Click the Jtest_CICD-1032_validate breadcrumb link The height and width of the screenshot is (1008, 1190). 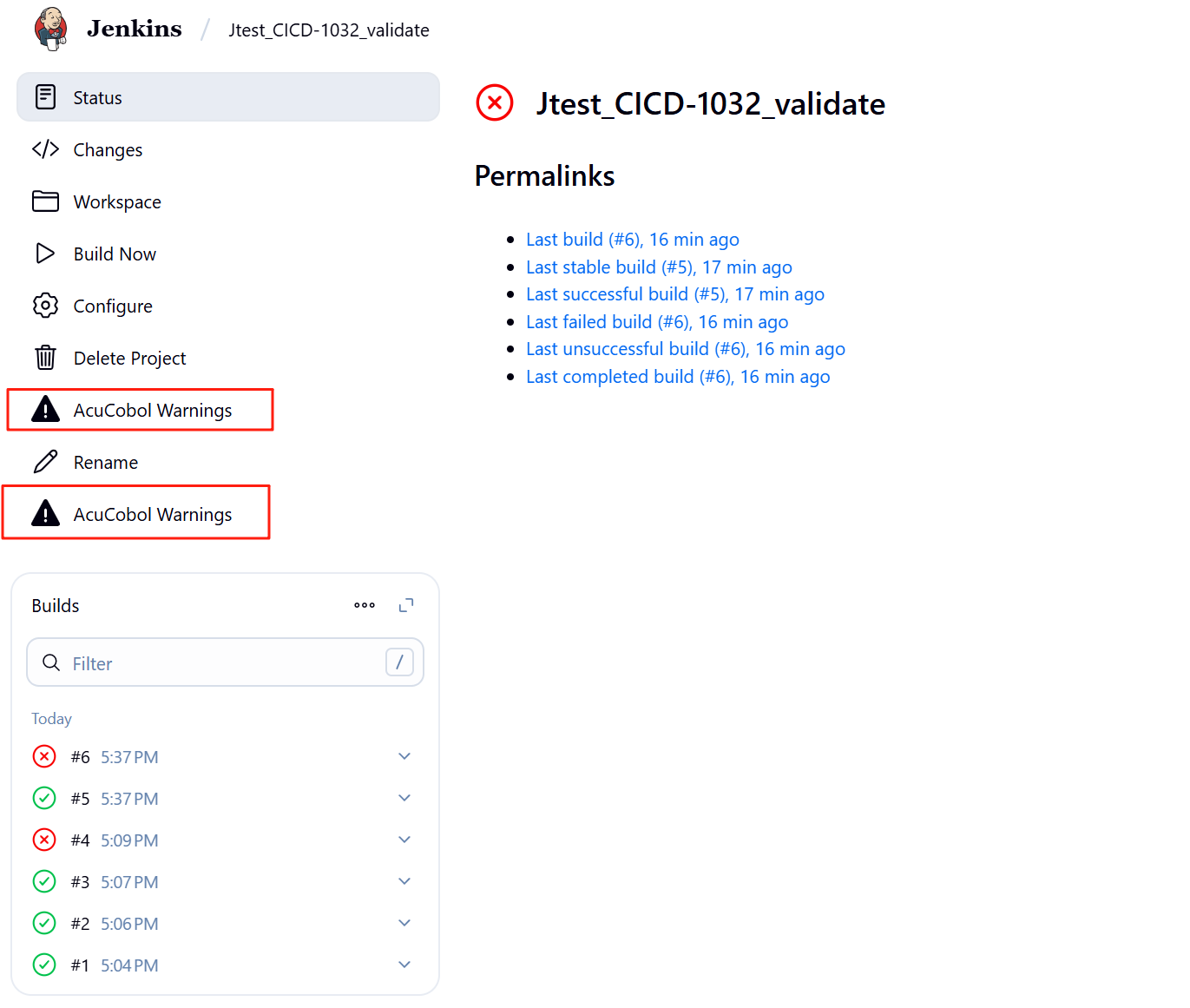pos(329,30)
